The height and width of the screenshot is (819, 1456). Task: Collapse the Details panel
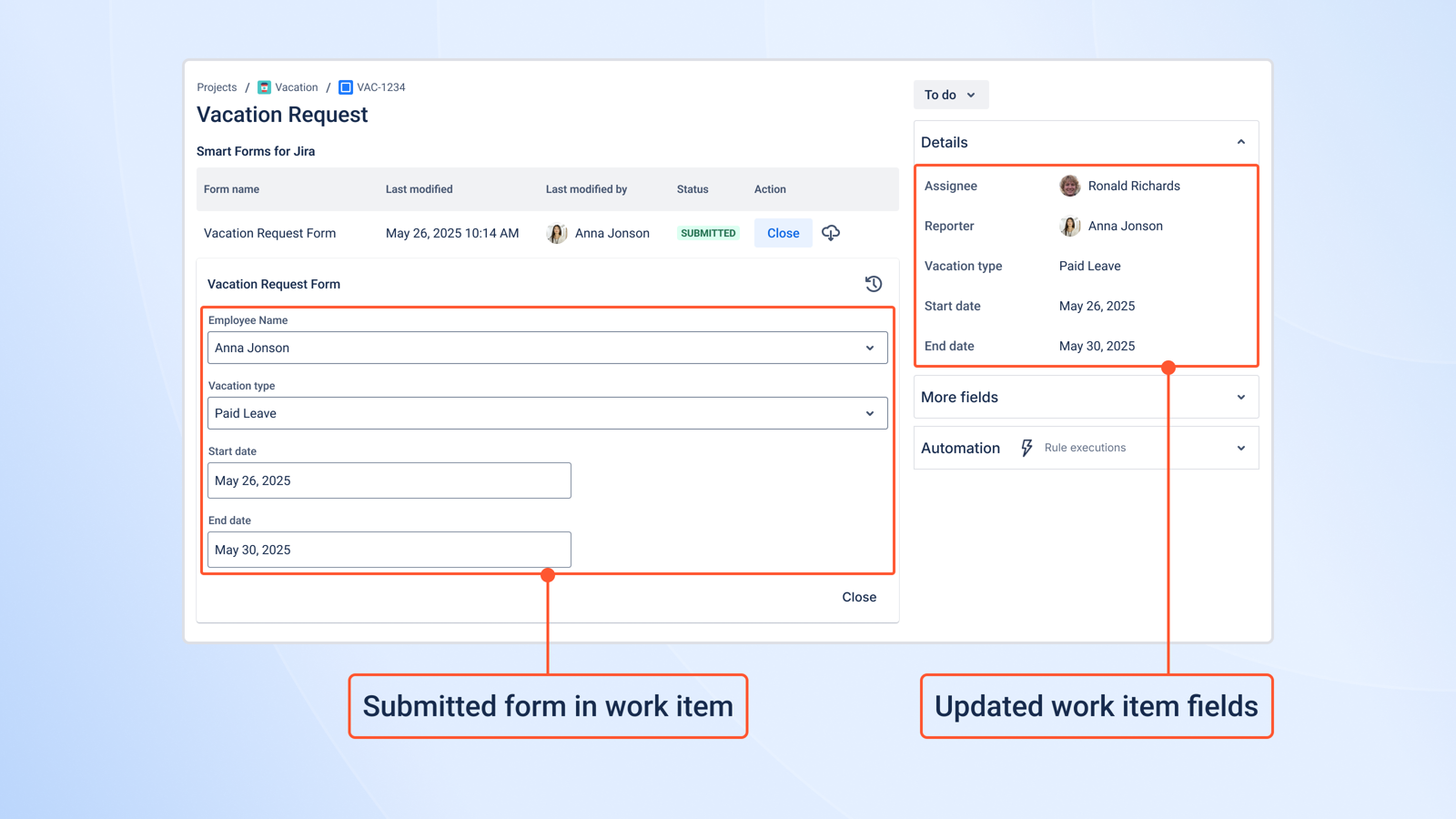1241,142
